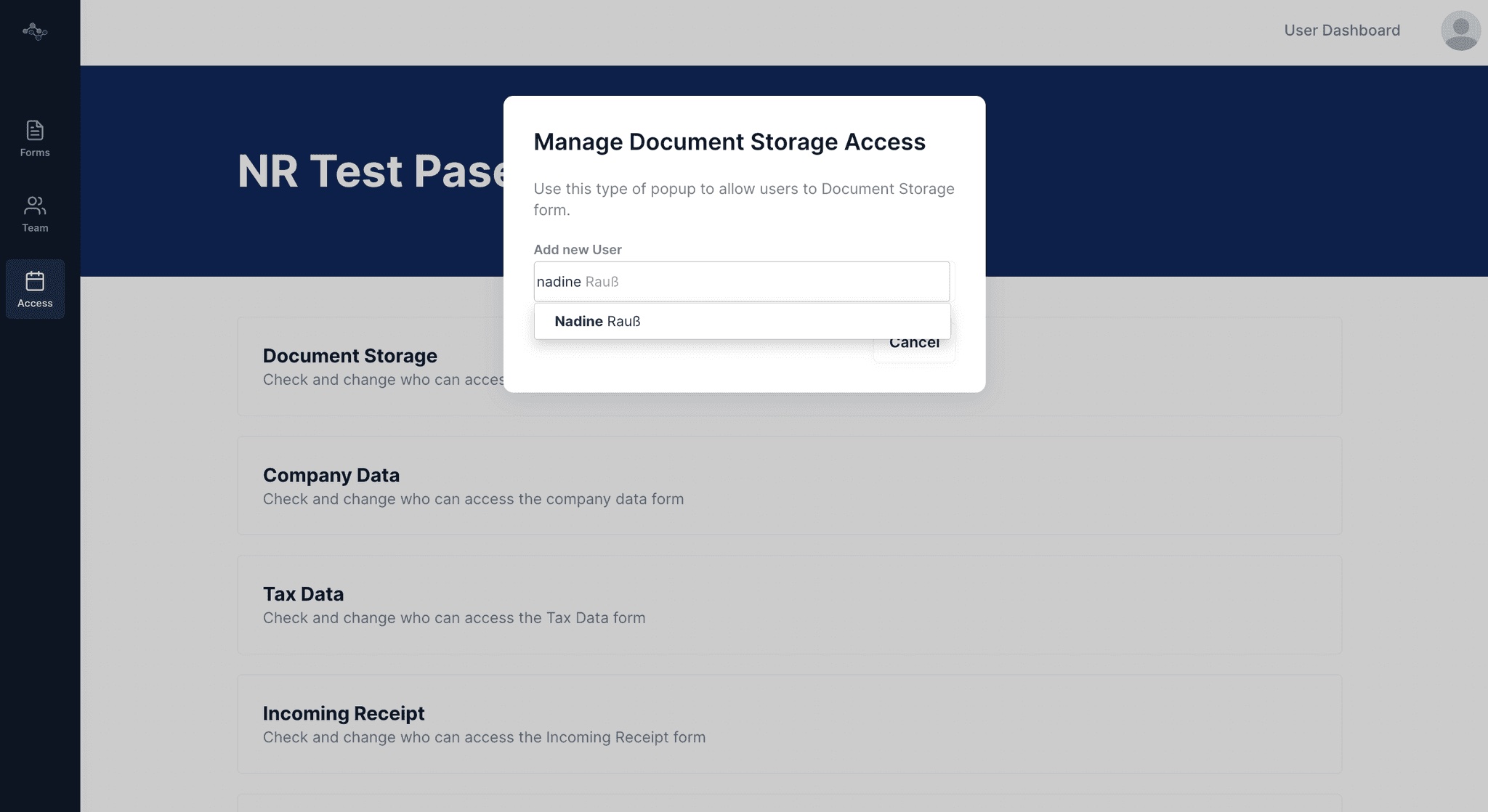Open the Access calendar icon
Viewport: 1488px width, 812px height.
(35, 281)
